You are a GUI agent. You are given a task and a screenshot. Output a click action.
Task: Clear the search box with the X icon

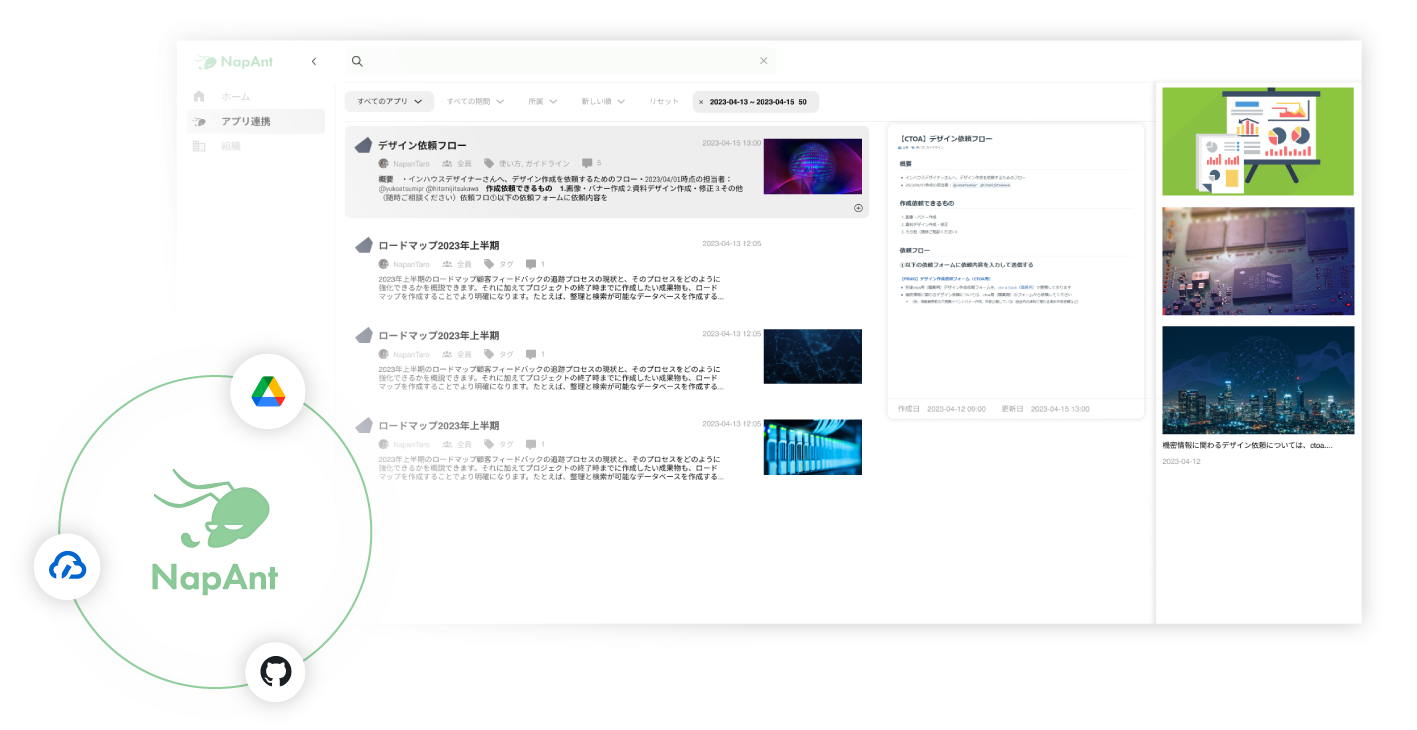[764, 61]
